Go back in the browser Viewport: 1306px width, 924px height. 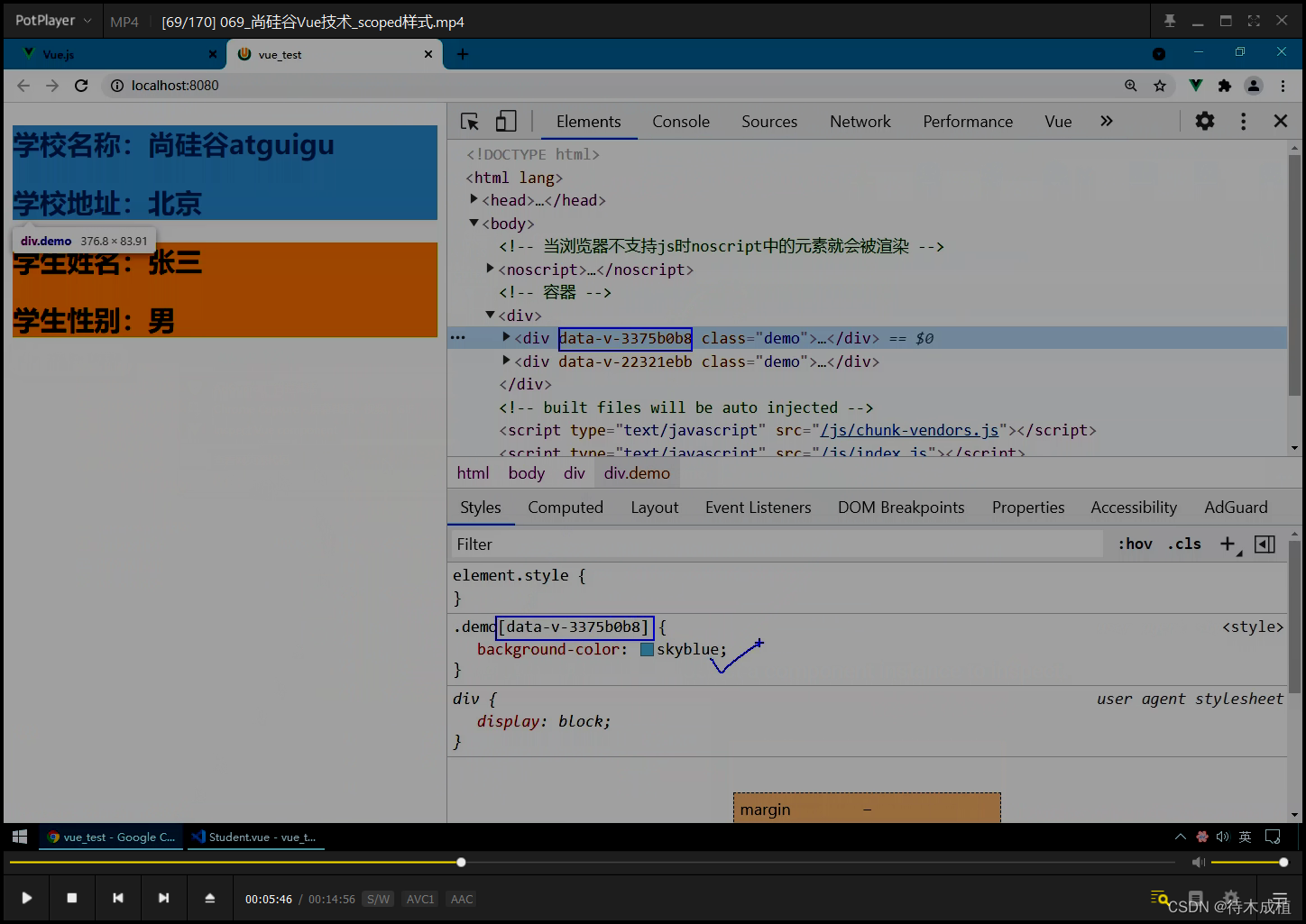23,86
